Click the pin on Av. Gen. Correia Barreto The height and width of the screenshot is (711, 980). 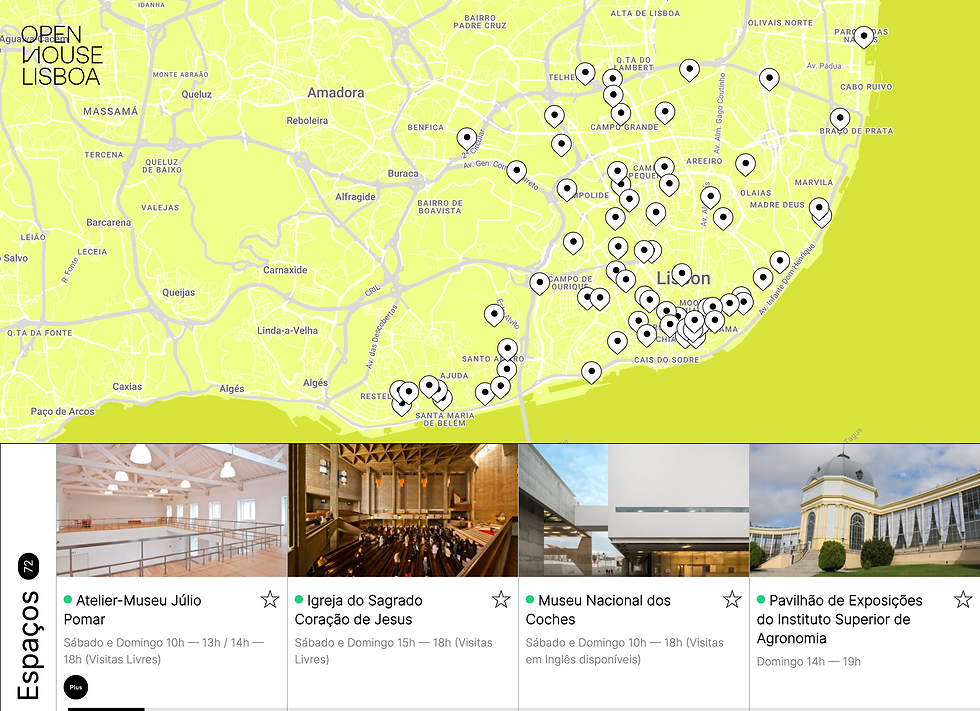(x=516, y=171)
